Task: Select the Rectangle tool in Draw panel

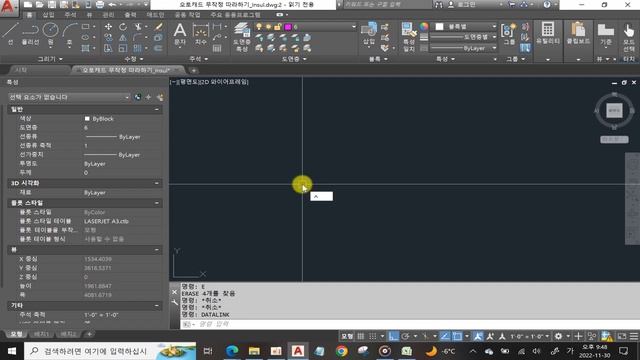Action: 85,27
